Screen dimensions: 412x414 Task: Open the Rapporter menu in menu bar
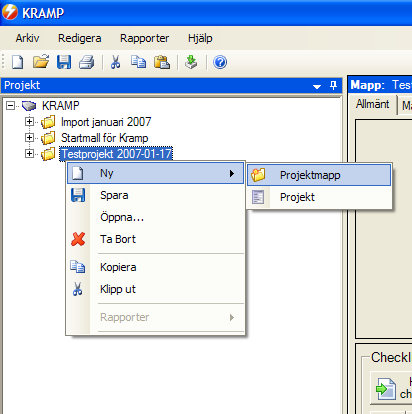pos(144,38)
